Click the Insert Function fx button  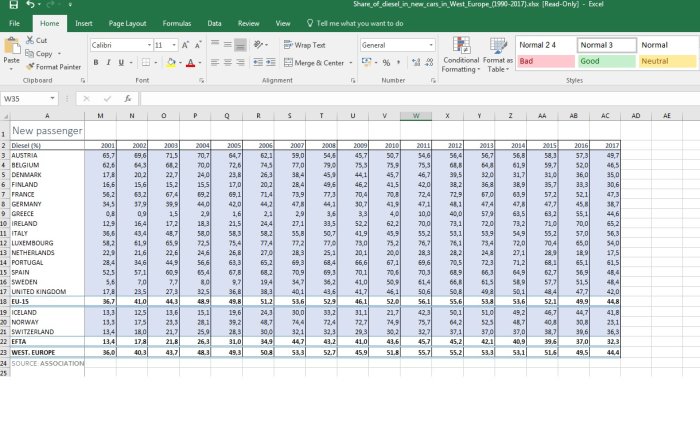[x=128, y=99]
